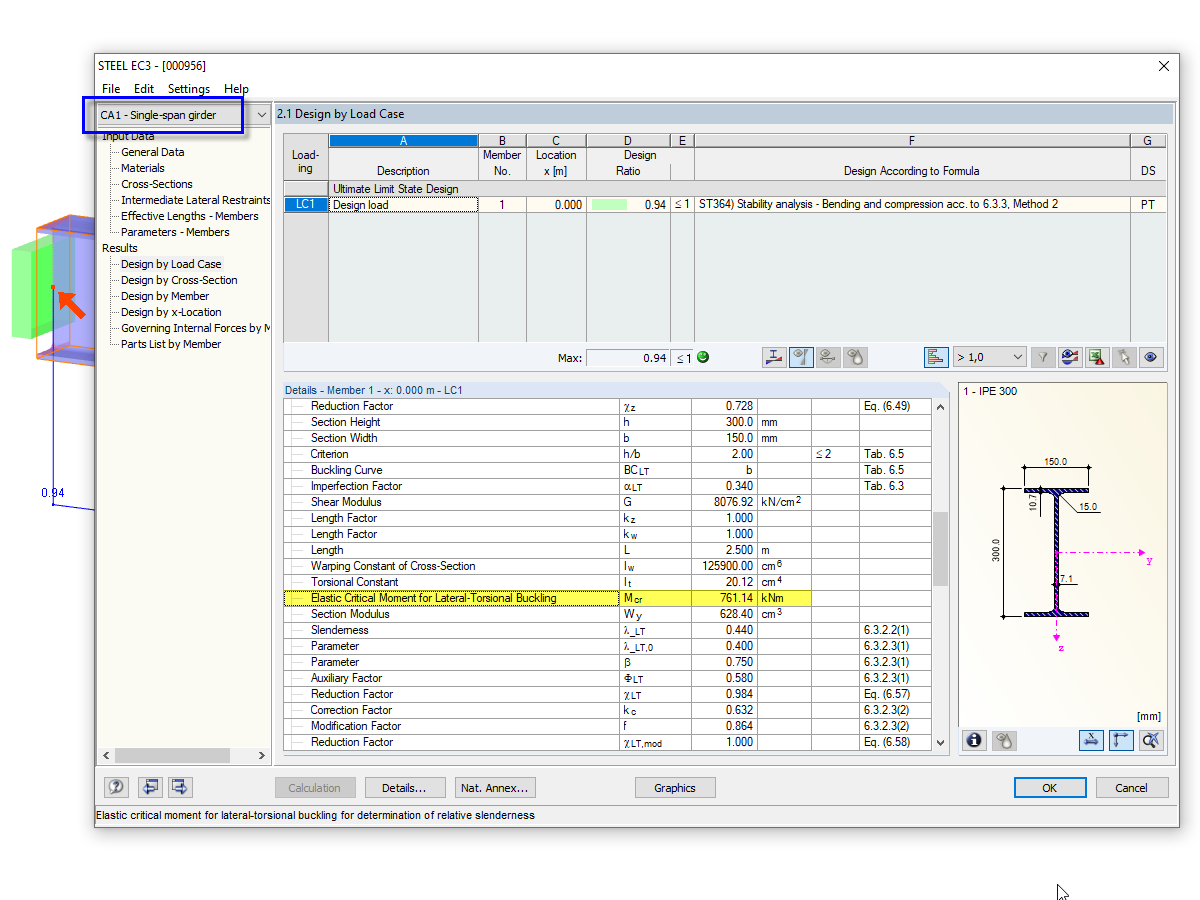The width and height of the screenshot is (1200, 900).
Task: Click the help question mark icon
Action: (116, 787)
